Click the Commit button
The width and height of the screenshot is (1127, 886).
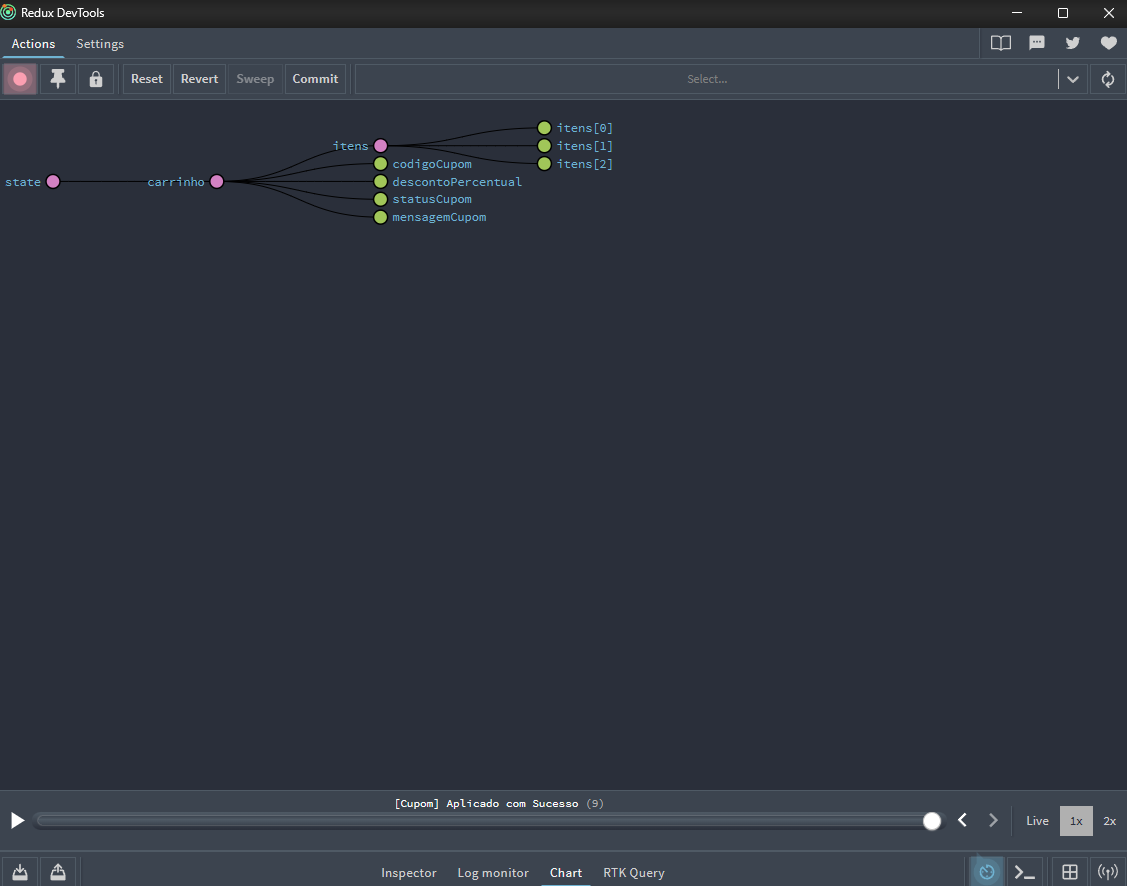[x=315, y=79]
